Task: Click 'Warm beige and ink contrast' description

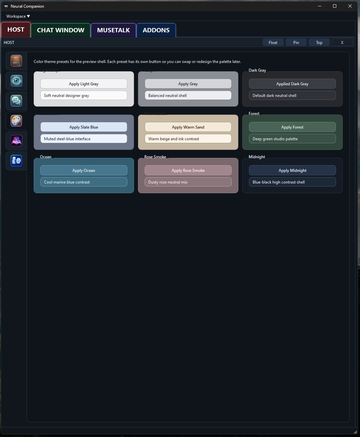Action: (x=188, y=139)
